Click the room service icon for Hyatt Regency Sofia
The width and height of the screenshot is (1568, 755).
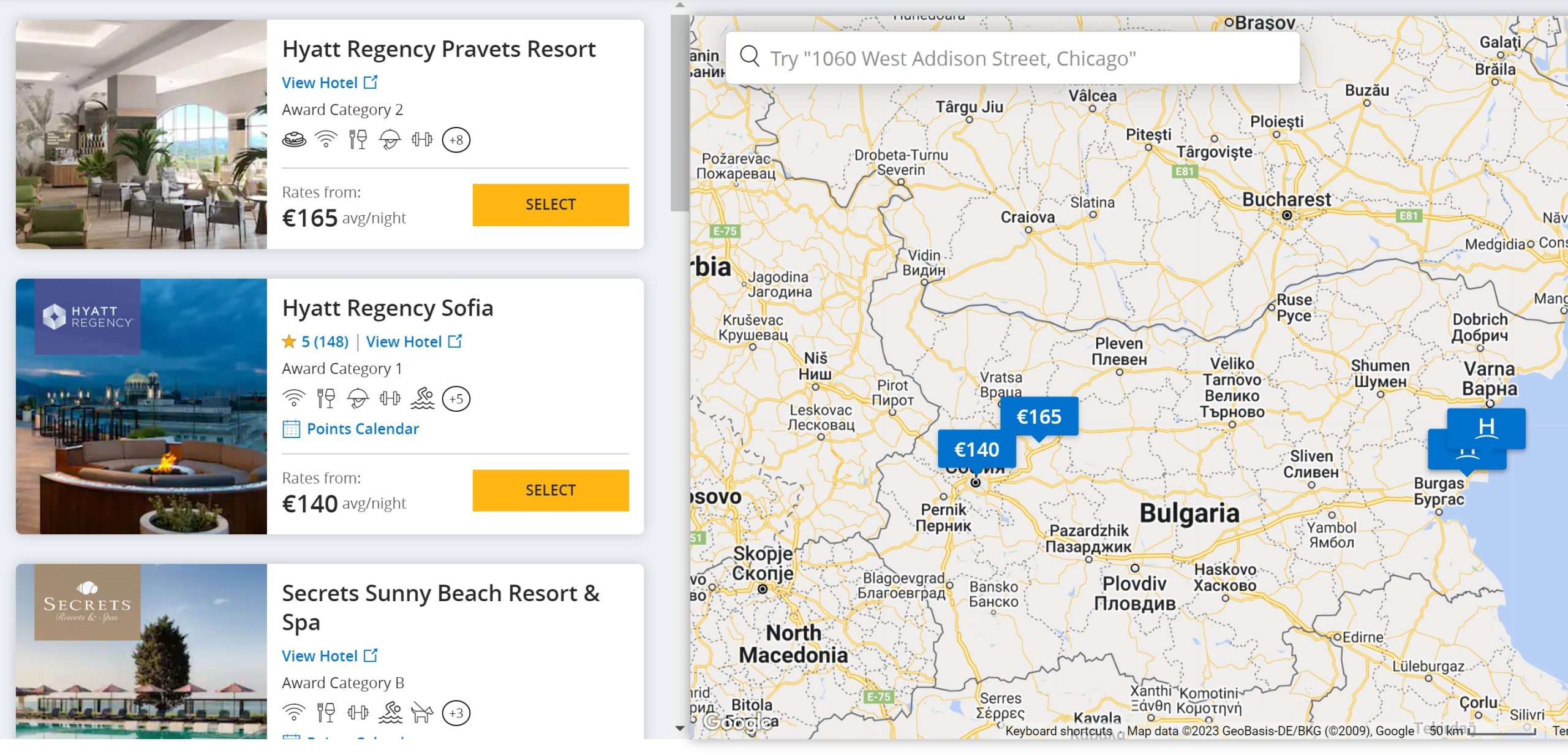[358, 399]
